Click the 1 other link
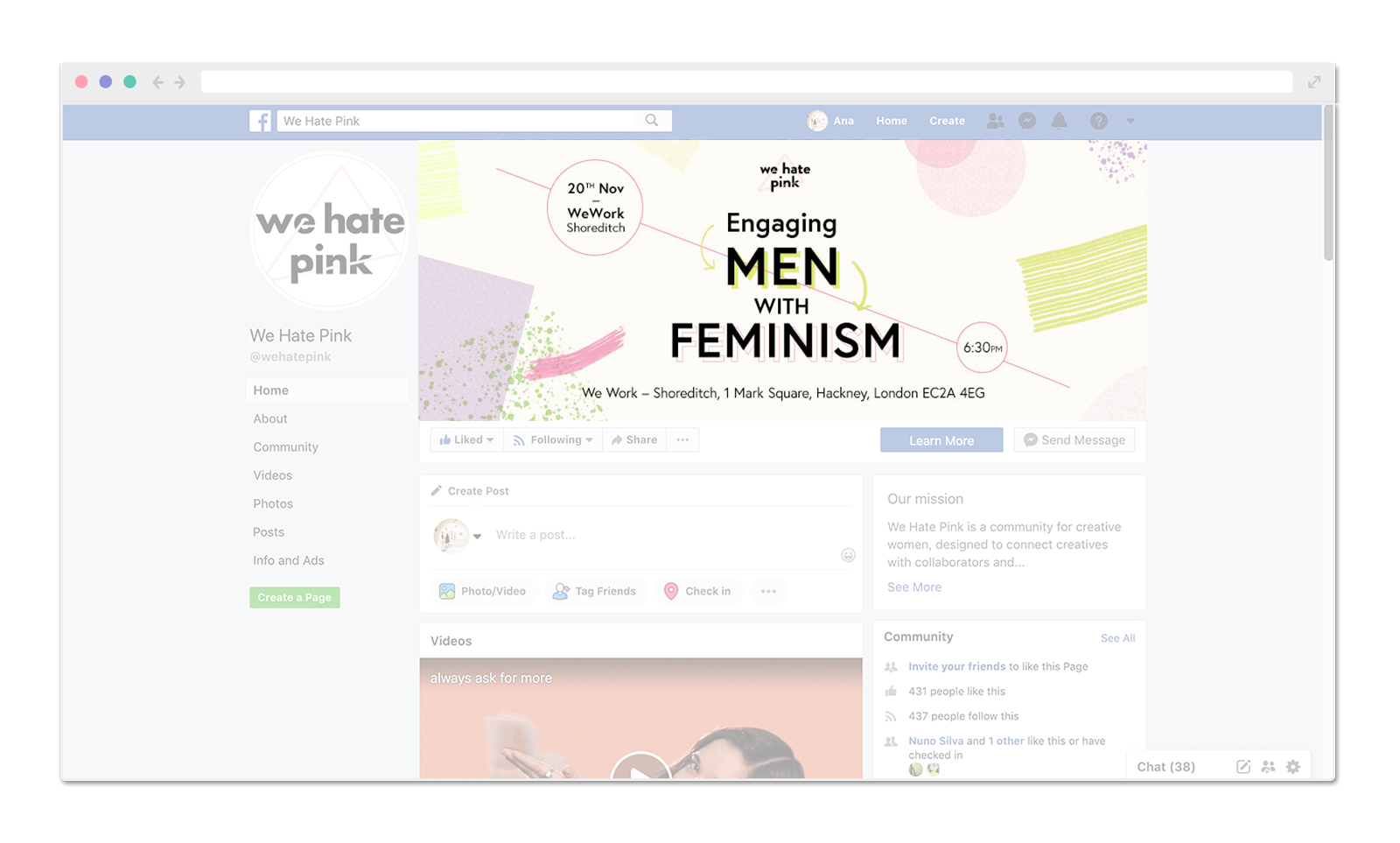1400x843 pixels. (x=1006, y=741)
